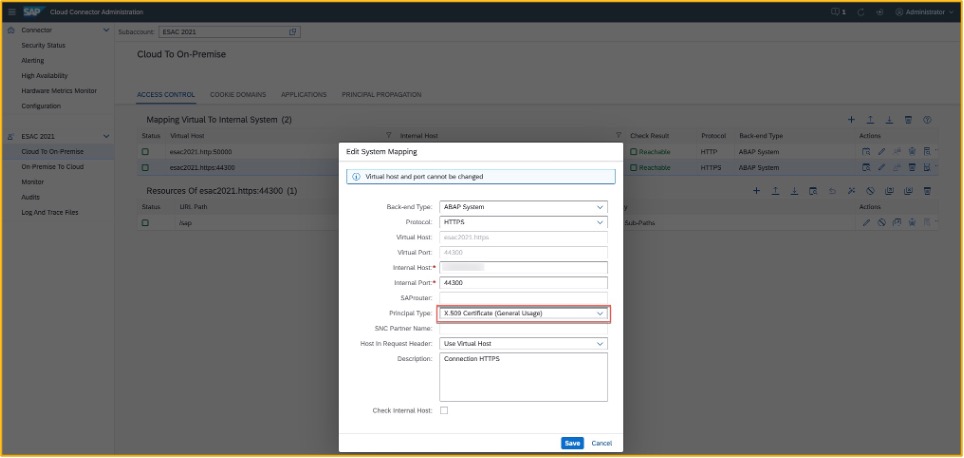Select the /sap URL path cell
The width and height of the screenshot is (964, 458).
pos(184,223)
